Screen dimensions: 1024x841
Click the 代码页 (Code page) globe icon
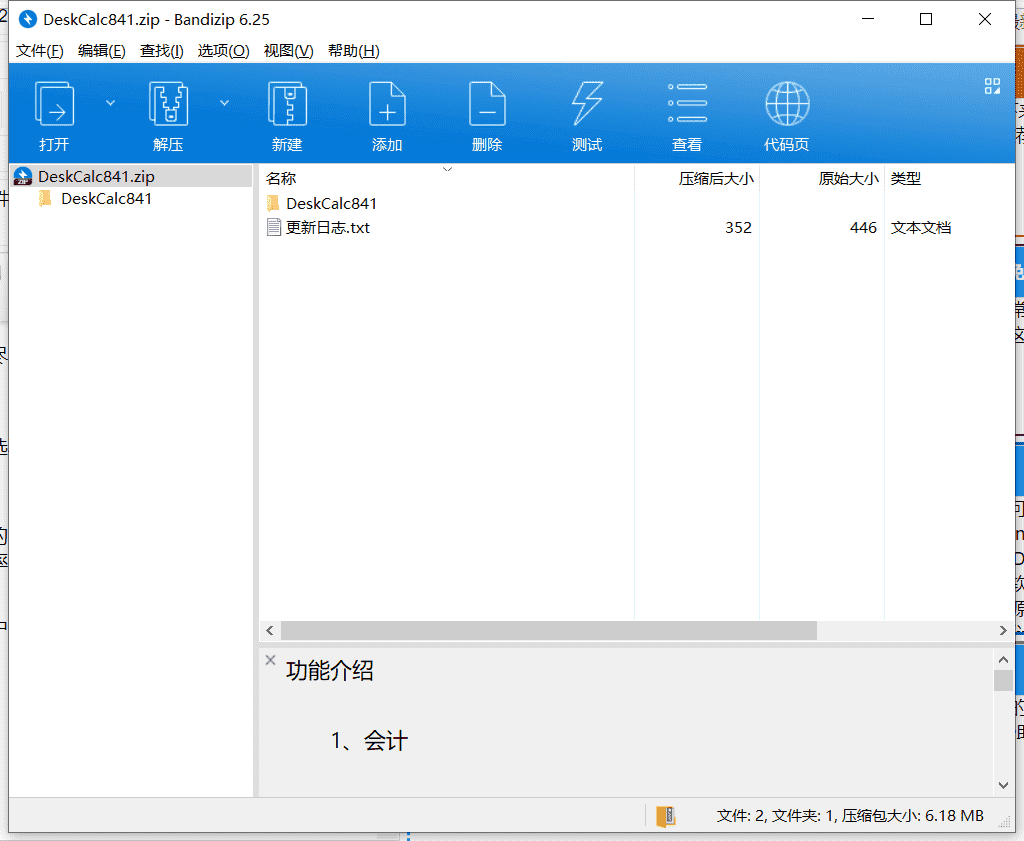(x=787, y=103)
